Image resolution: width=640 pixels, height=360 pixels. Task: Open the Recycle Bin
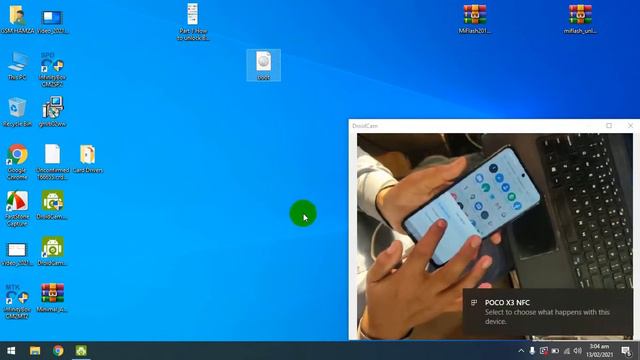coord(17,112)
